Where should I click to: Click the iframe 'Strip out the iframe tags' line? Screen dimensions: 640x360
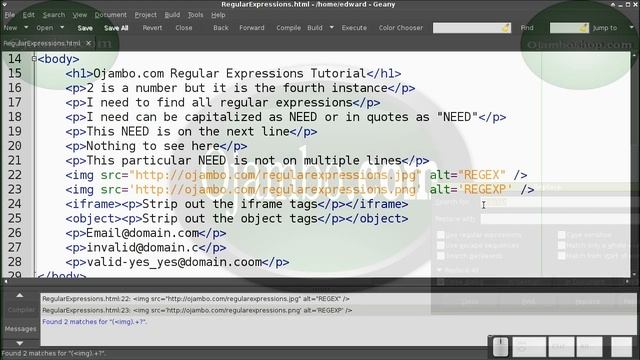pos(237,204)
